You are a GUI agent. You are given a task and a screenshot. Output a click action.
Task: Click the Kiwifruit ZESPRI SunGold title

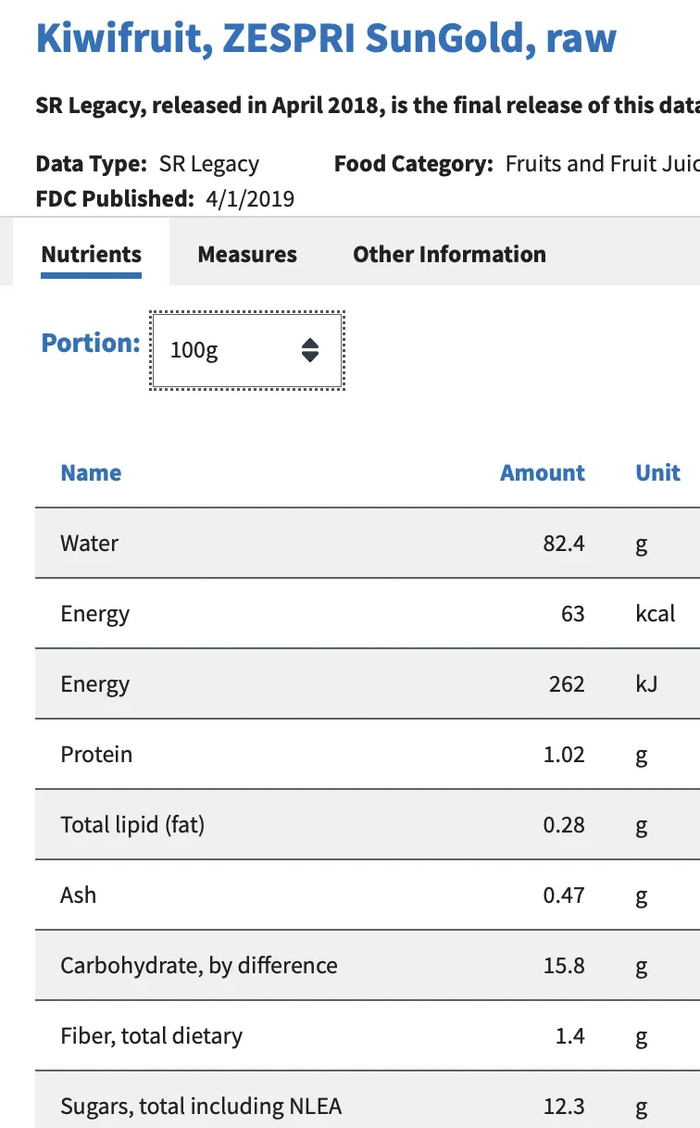[x=326, y=38]
